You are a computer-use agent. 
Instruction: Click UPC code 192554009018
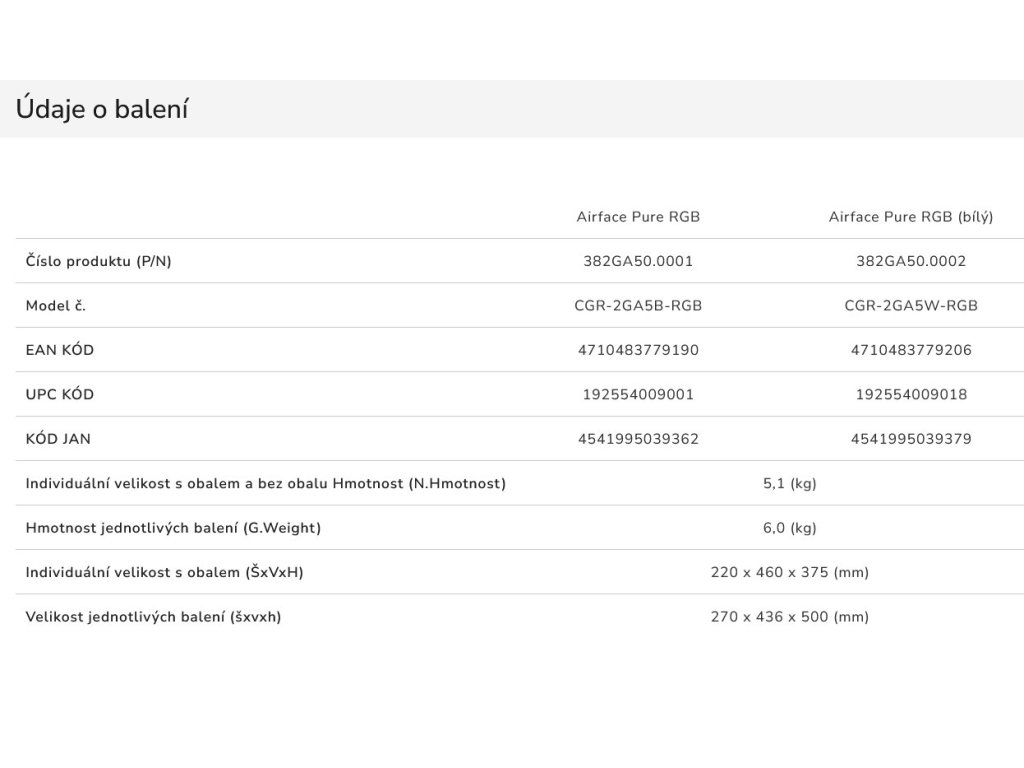click(x=911, y=394)
